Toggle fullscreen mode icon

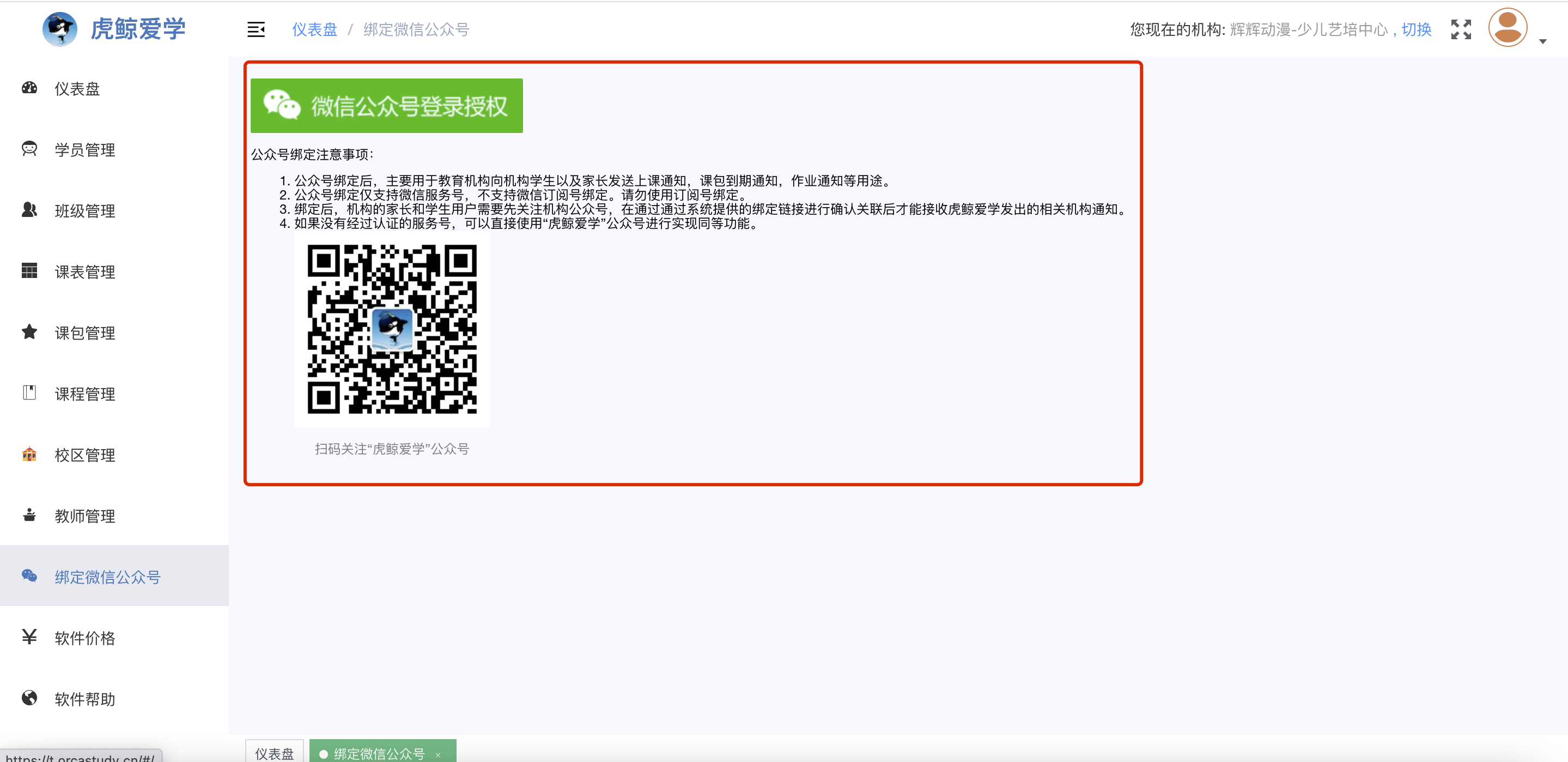point(1461,29)
